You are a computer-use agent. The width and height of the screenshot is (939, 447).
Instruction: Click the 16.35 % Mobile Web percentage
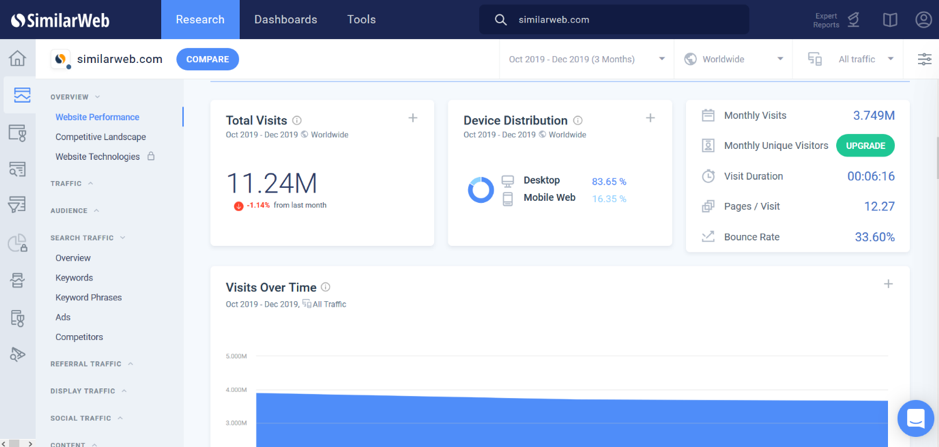pos(609,199)
